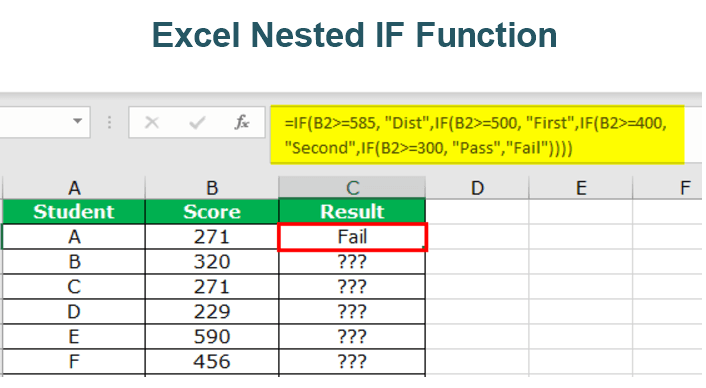Image resolution: width=706 pixels, height=388 pixels.
Task: Open the Name Box dropdown arrow
Action: point(77,121)
